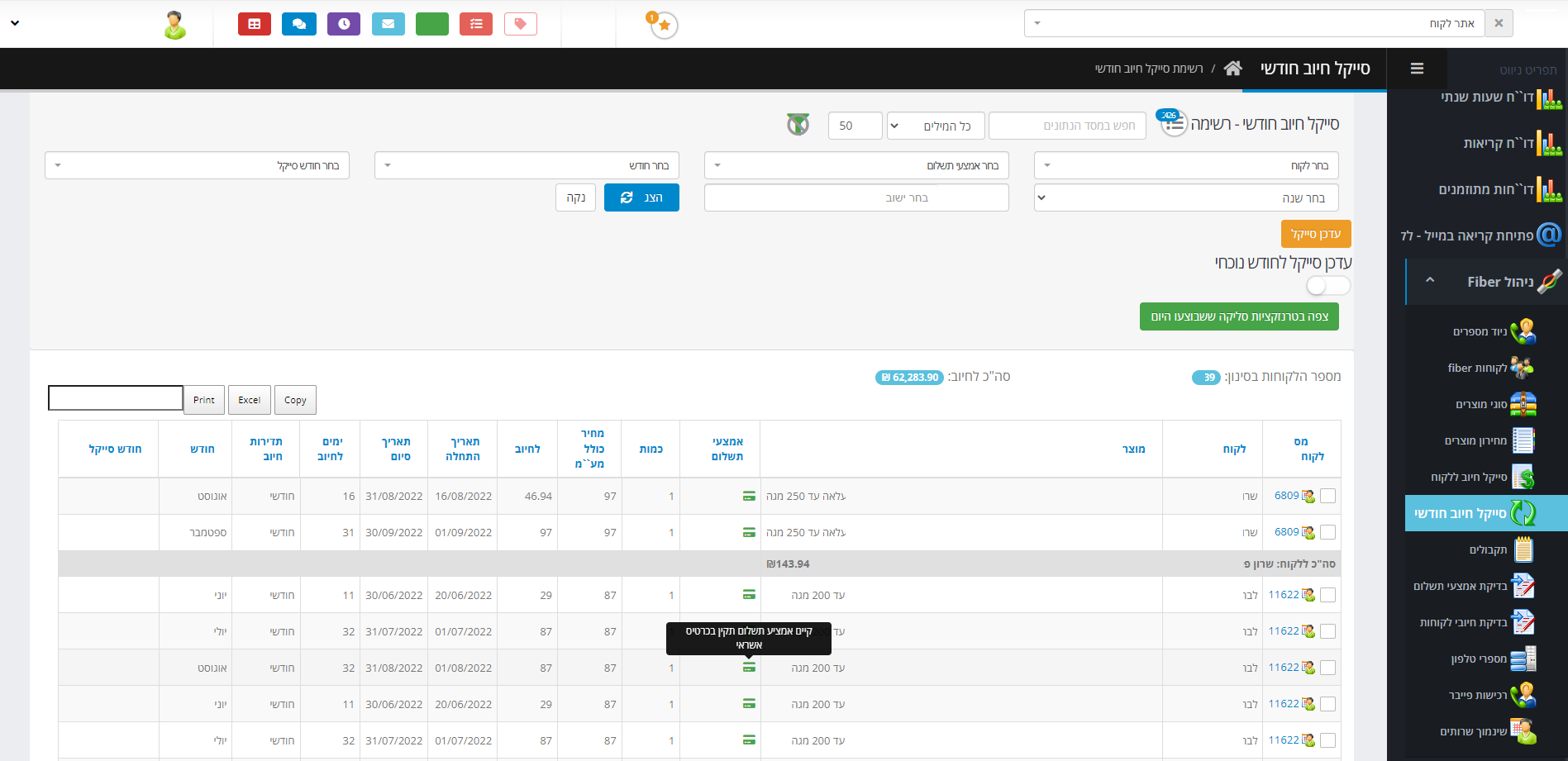Toggle עדכן סייקל לחודש נוכחי switch
This screenshot has width=1568, height=761.
1328,285
